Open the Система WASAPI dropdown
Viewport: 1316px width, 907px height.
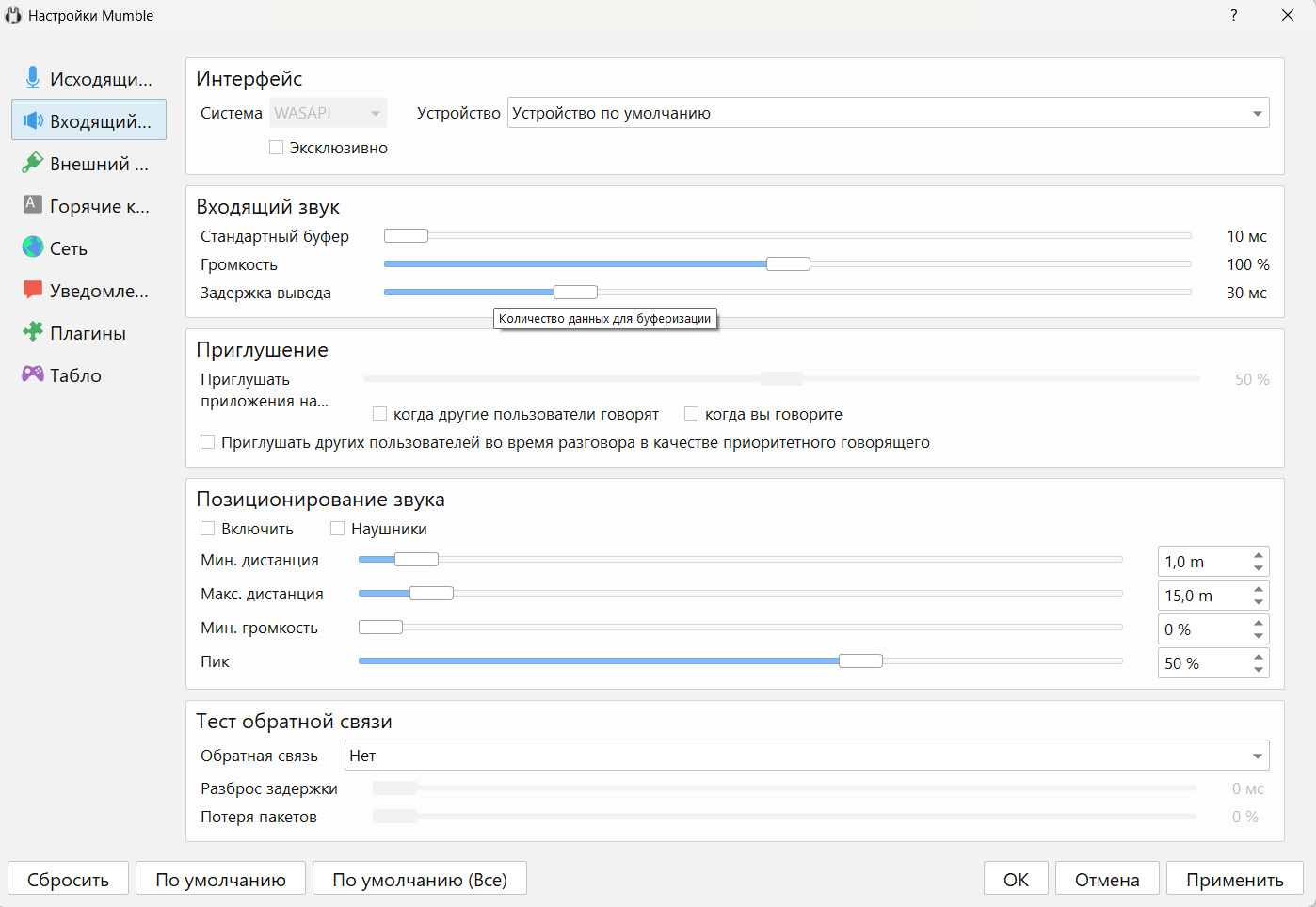[329, 113]
